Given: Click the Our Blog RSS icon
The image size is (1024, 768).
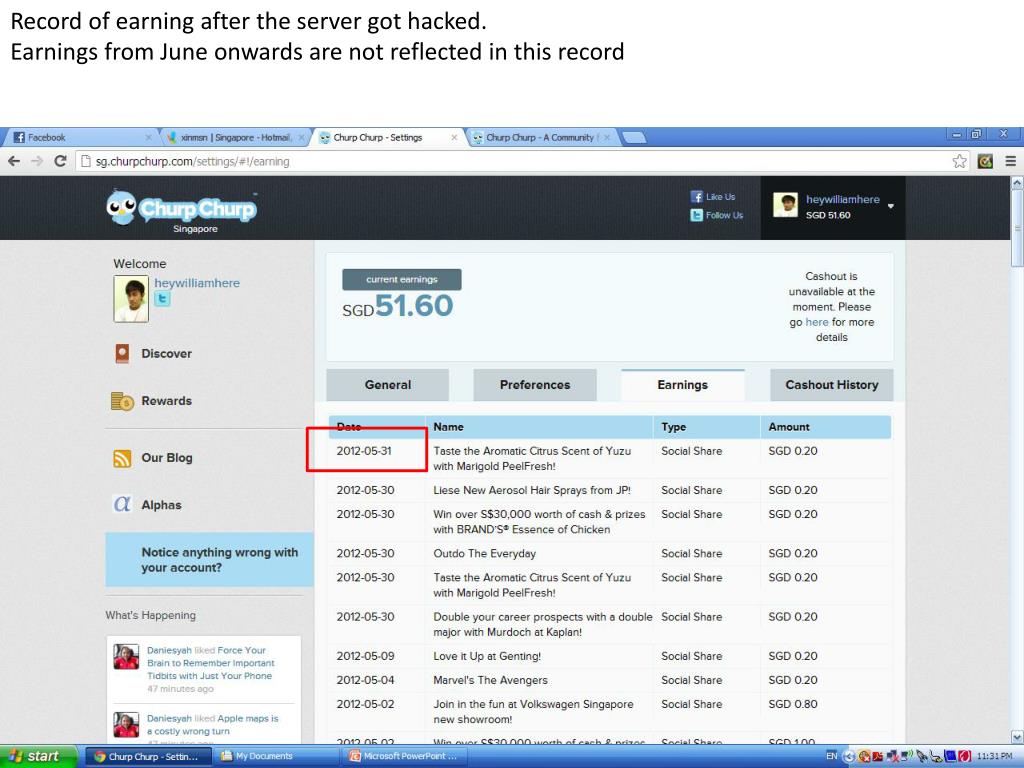Looking at the screenshot, I should tap(122, 458).
